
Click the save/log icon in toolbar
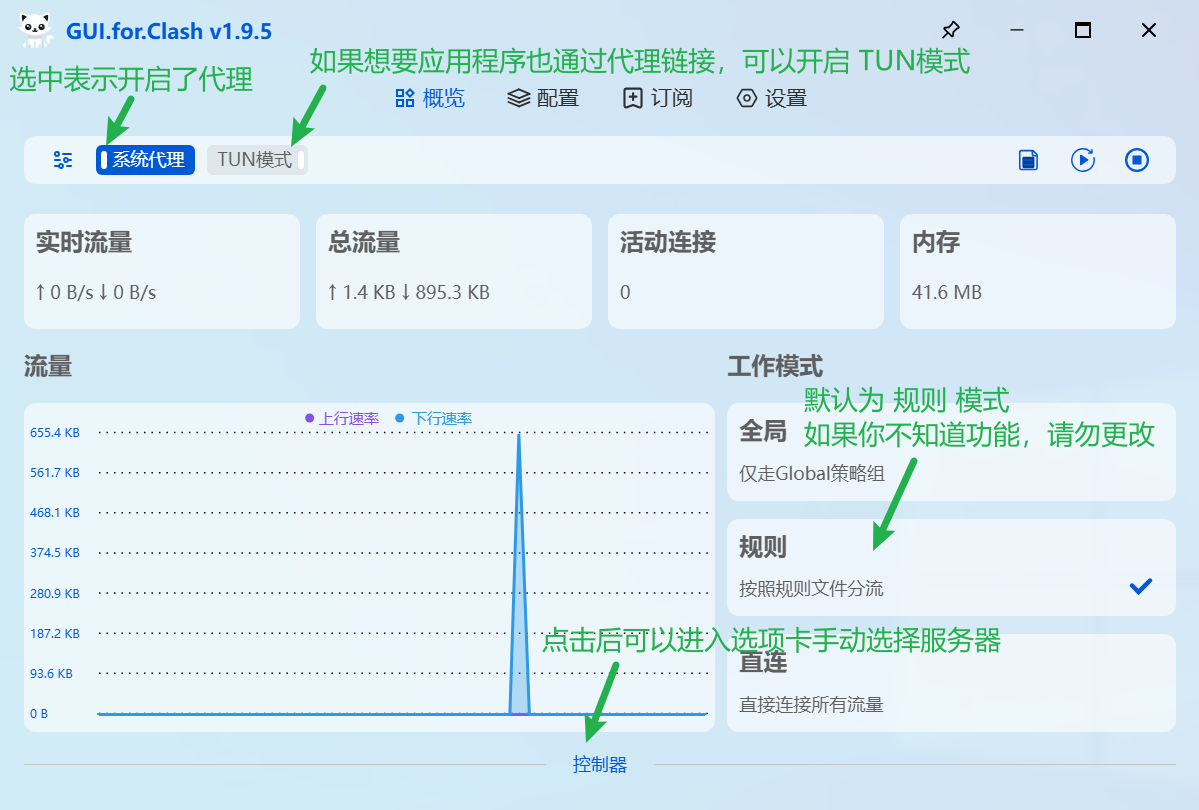point(1028,160)
